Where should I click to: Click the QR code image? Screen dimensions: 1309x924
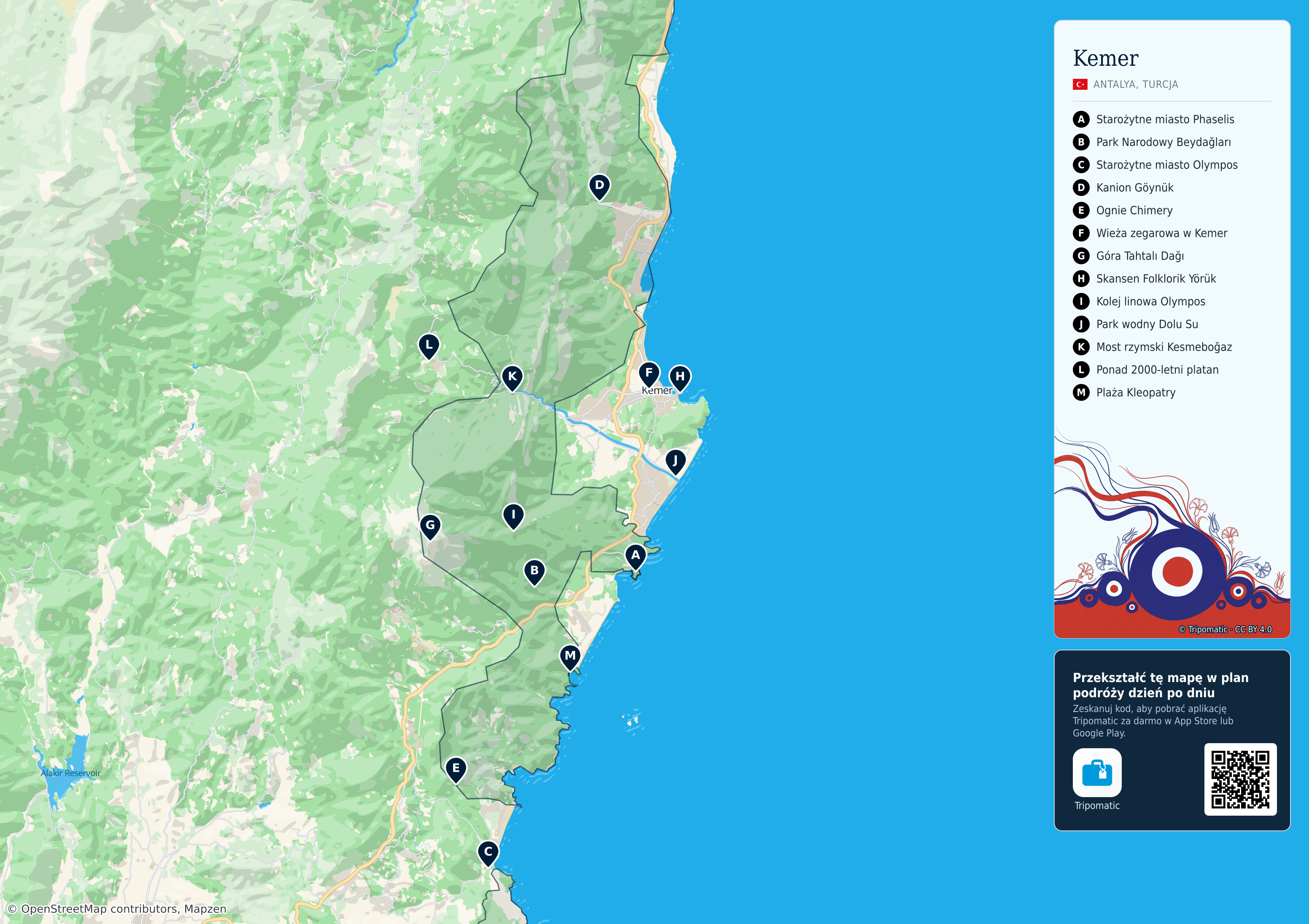1240,779
